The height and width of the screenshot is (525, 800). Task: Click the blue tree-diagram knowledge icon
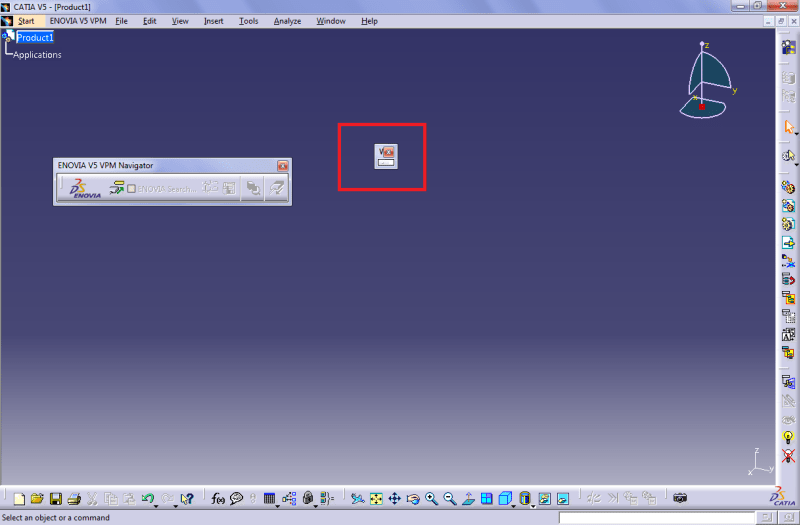[289, 498]
